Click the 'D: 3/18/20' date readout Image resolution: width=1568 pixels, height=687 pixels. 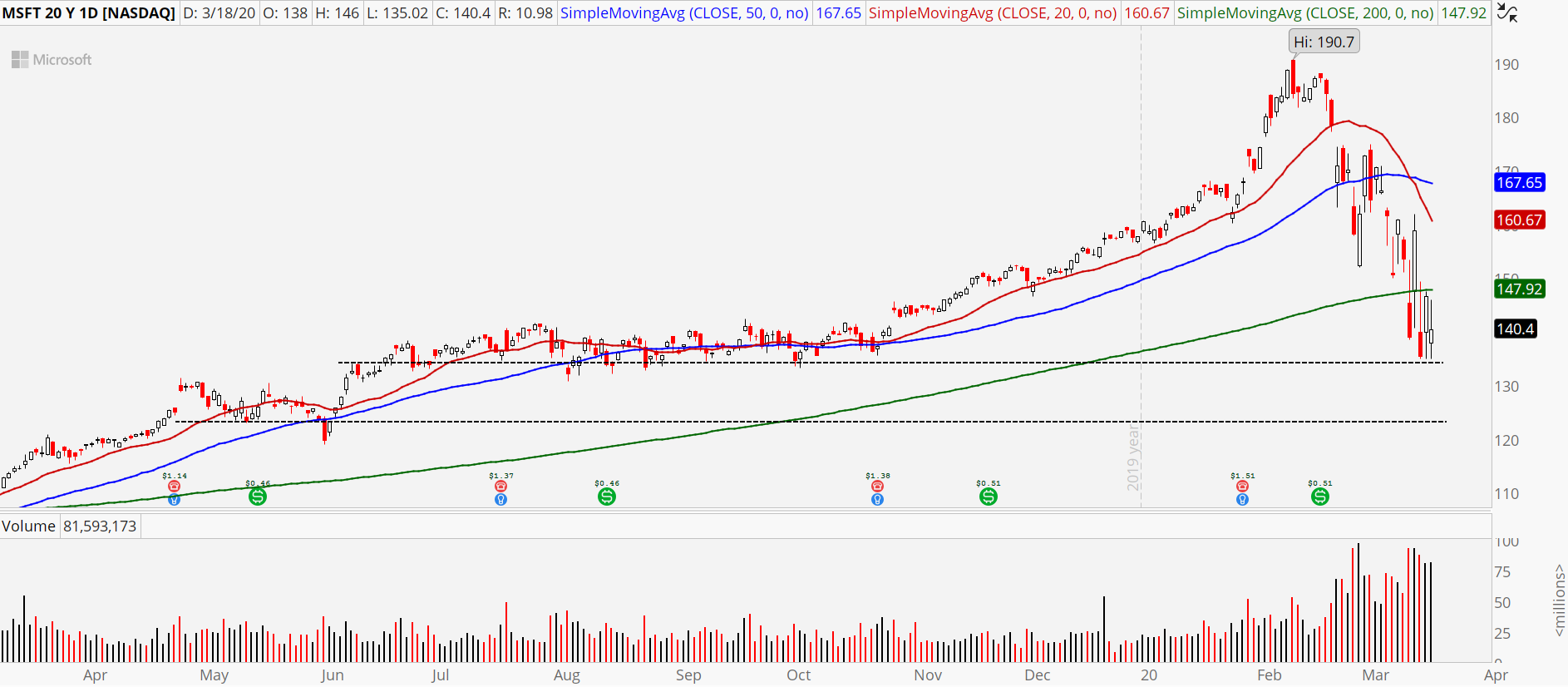(x=219, y=13)
